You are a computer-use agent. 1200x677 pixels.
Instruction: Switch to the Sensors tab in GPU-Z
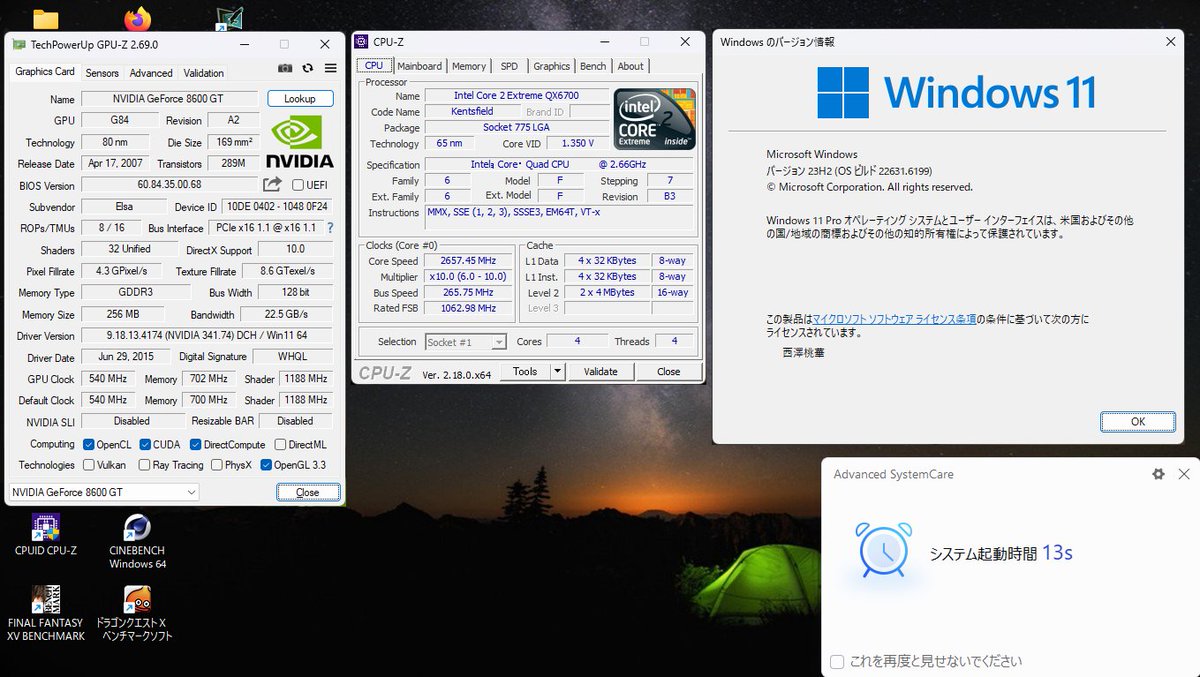pos(102,73)
